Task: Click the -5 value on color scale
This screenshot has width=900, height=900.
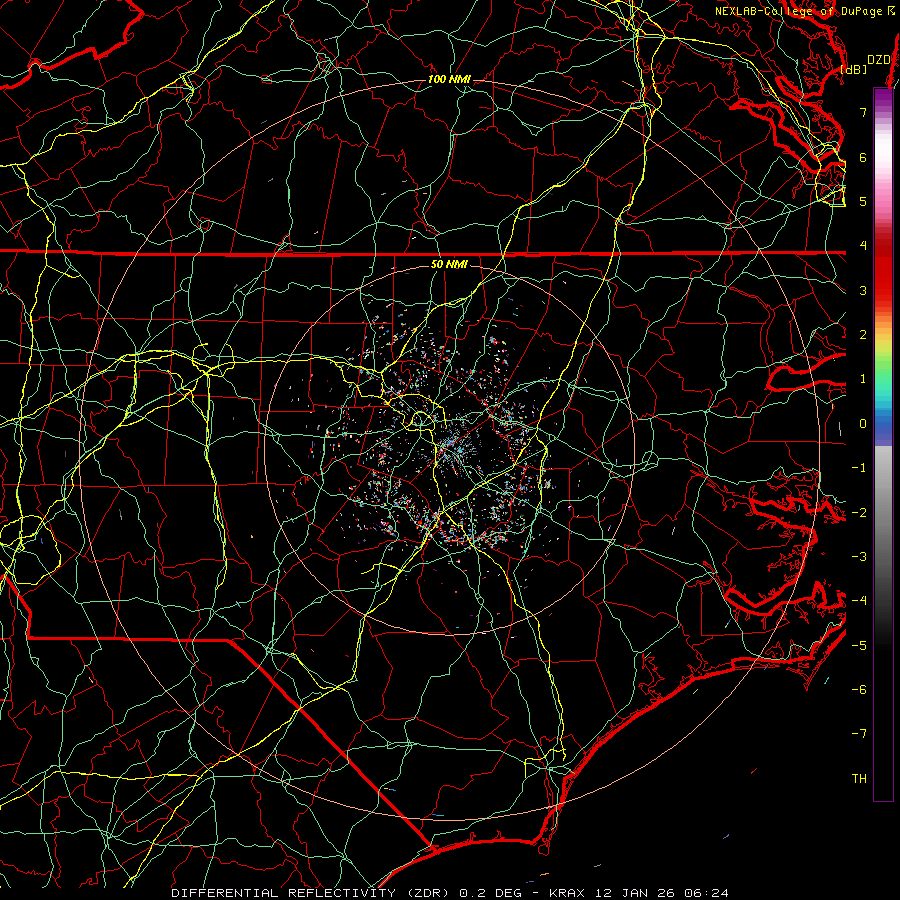Action: [x=859, y=646]
